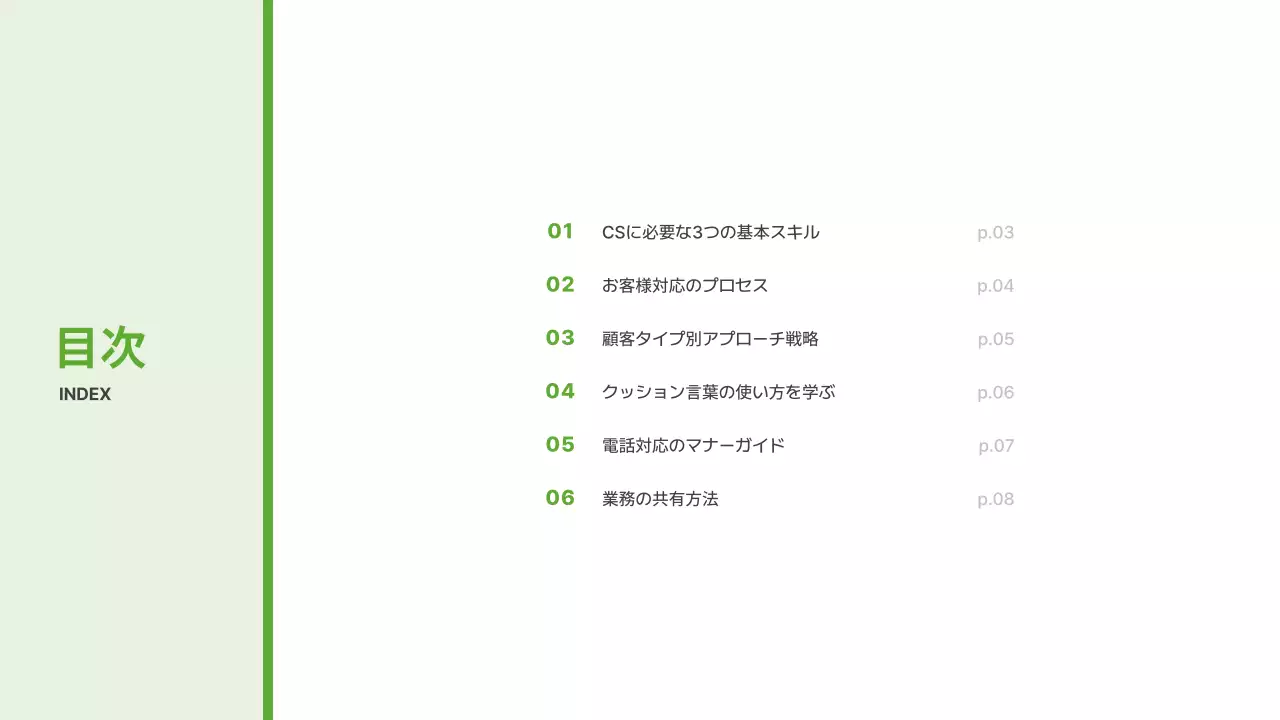Click page reference p.05
This screenshot has height=720, width=1280.
coord(995,339)
